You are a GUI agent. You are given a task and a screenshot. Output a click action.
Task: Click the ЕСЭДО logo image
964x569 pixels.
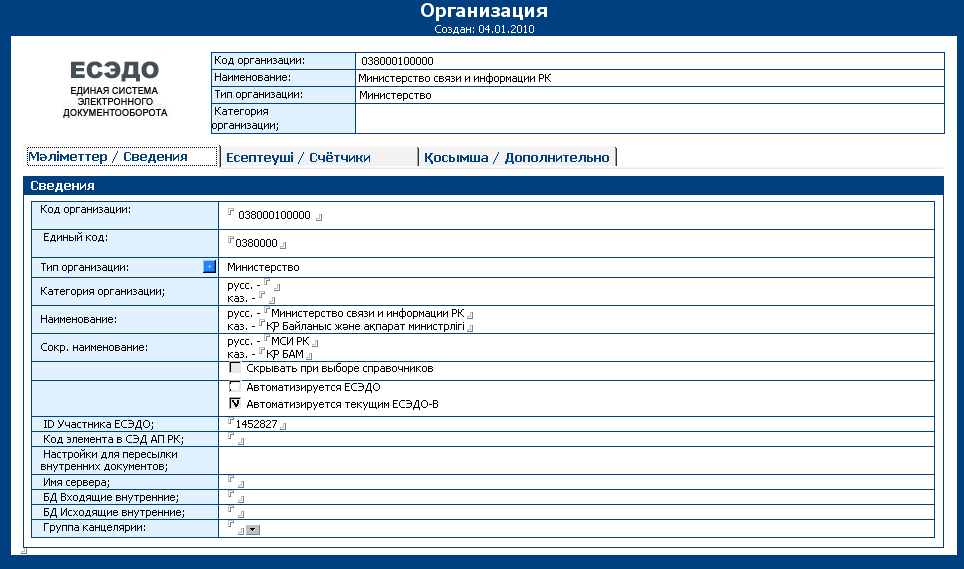pos(114,87)
